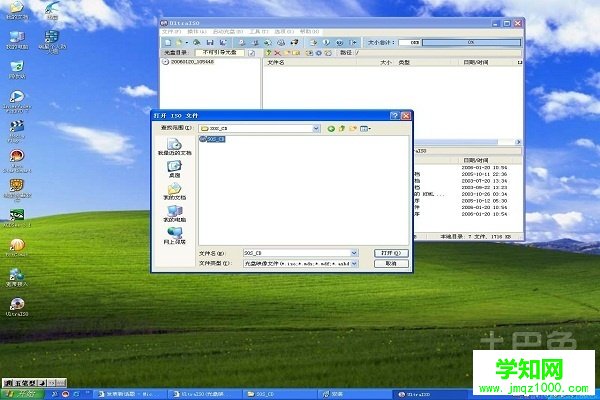Screen dimensions: 600x400
Task: Click local file date 2003-10-26 00:34
Action: pos(484,194)
